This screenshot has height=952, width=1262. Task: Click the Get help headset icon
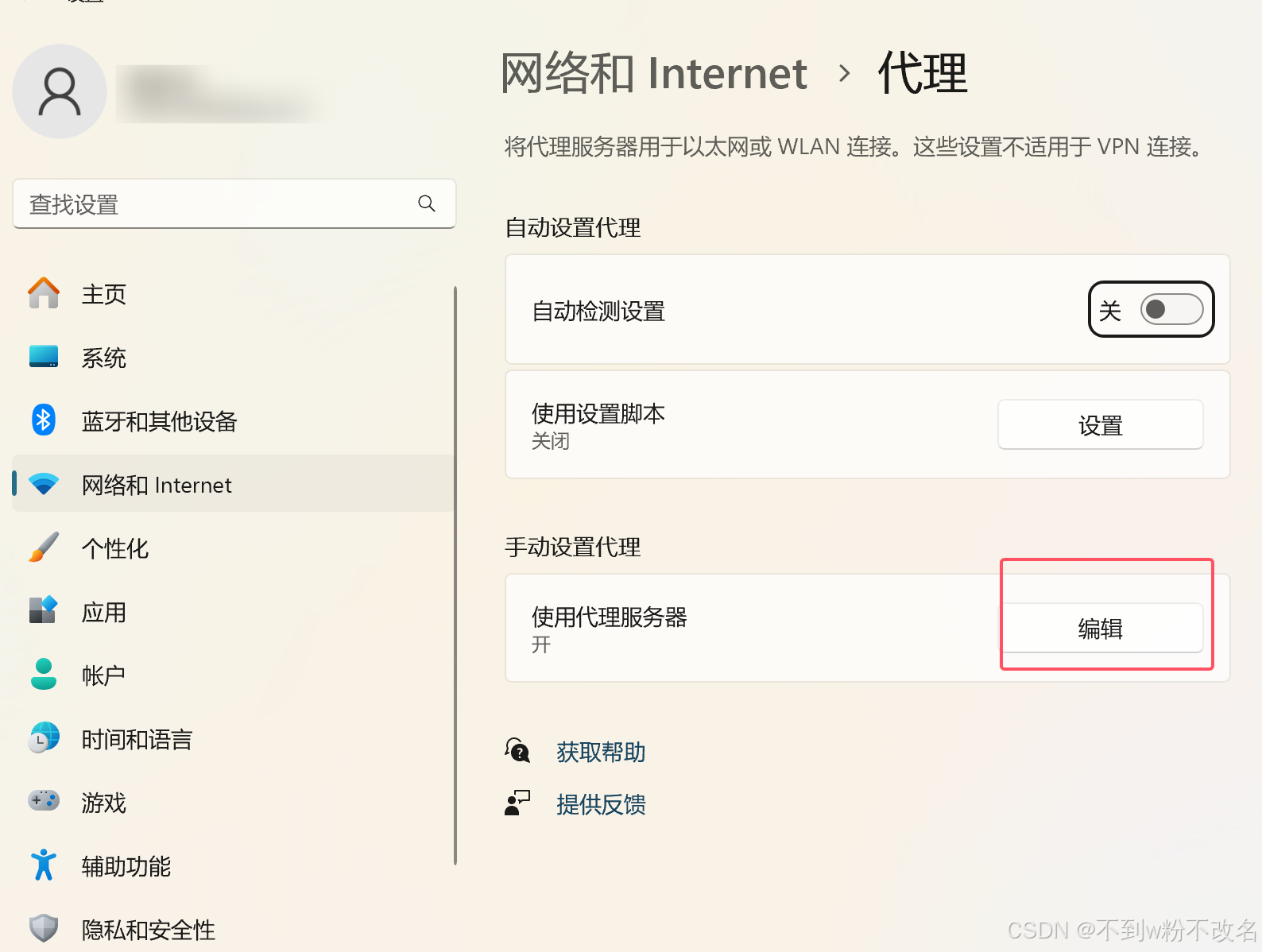point(517,750)
